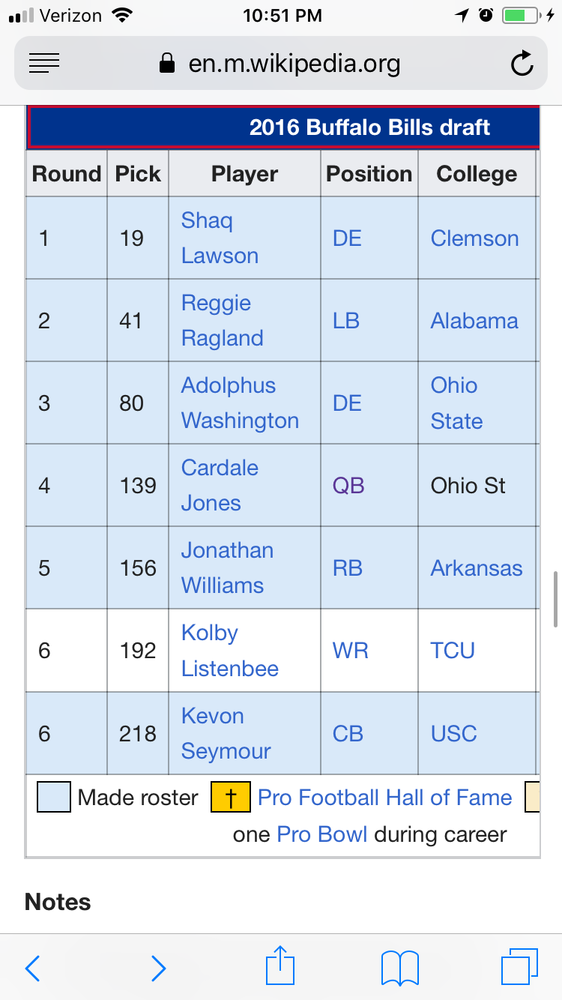Open Reggie Ragland player link
The image size is (562, 1000).
pyautogui.click(x=222, y=320)
